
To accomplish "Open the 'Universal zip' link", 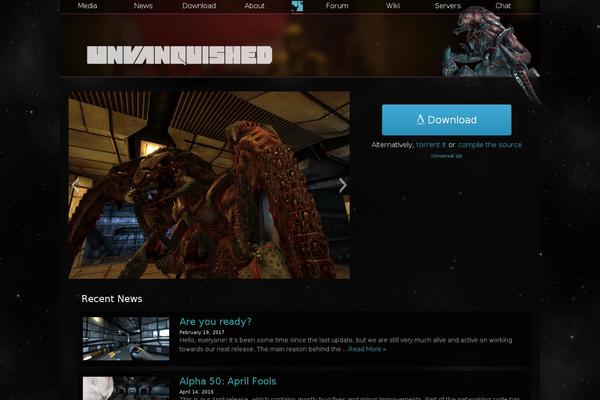I will click(447, 156).
